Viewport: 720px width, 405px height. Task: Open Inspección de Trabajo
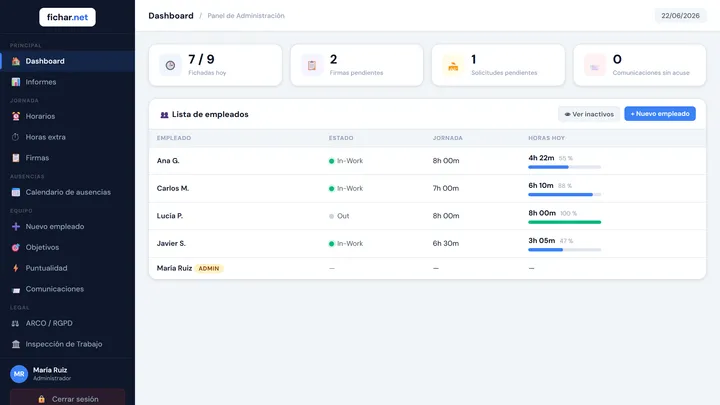pos(68,344)
